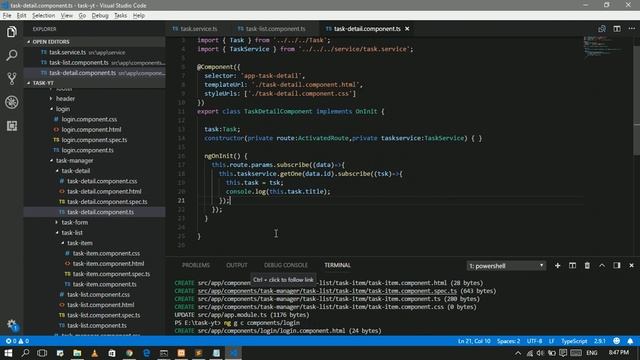This screenshot has height=360, width=640.
Task: Open the notifications bell in the status bar
Action: tap(630, 341)
